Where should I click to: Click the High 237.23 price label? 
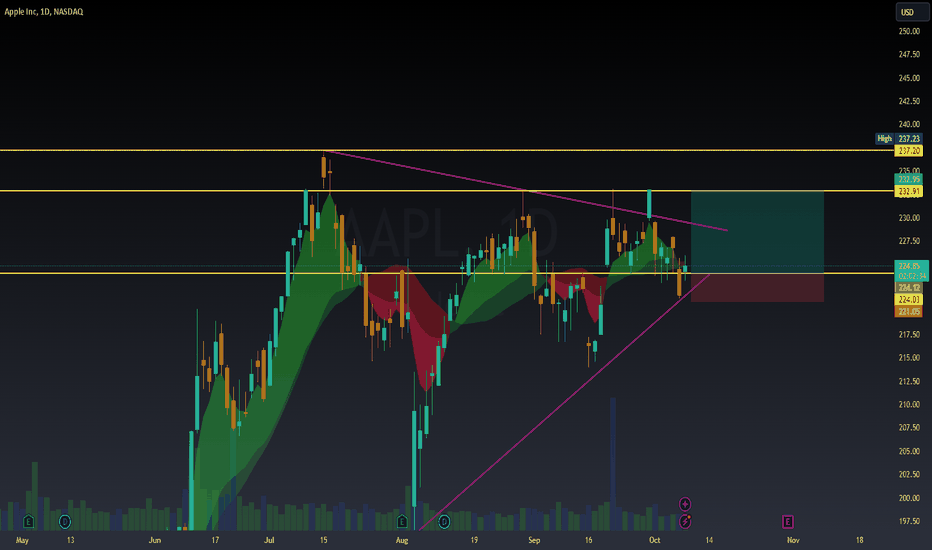point(899,139)
